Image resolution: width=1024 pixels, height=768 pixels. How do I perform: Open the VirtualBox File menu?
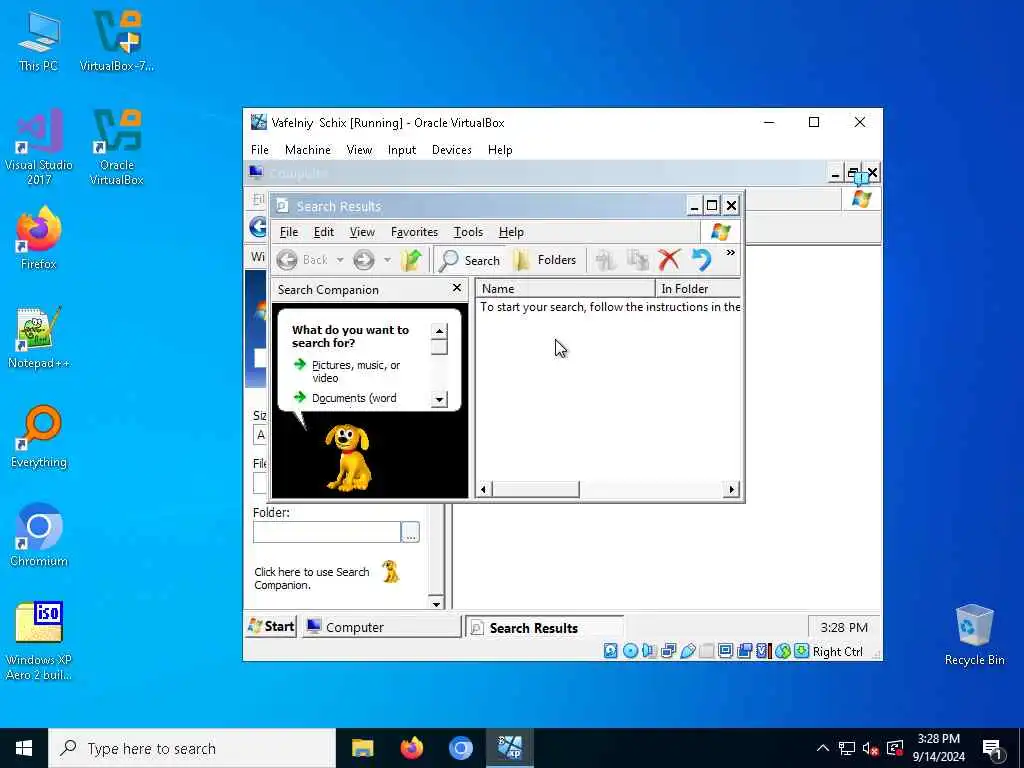click(259, 150)
